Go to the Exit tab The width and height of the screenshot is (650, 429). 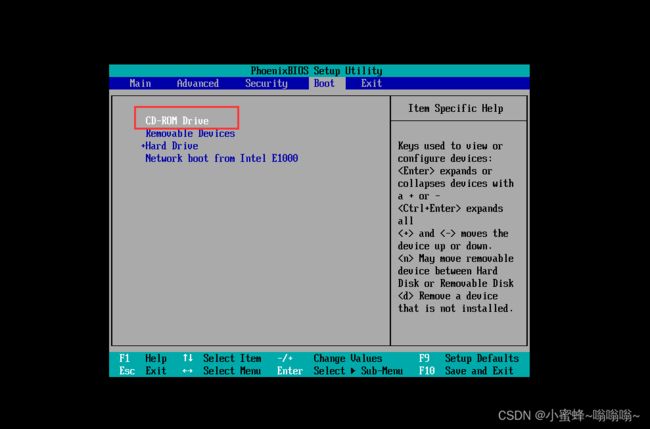371,83
